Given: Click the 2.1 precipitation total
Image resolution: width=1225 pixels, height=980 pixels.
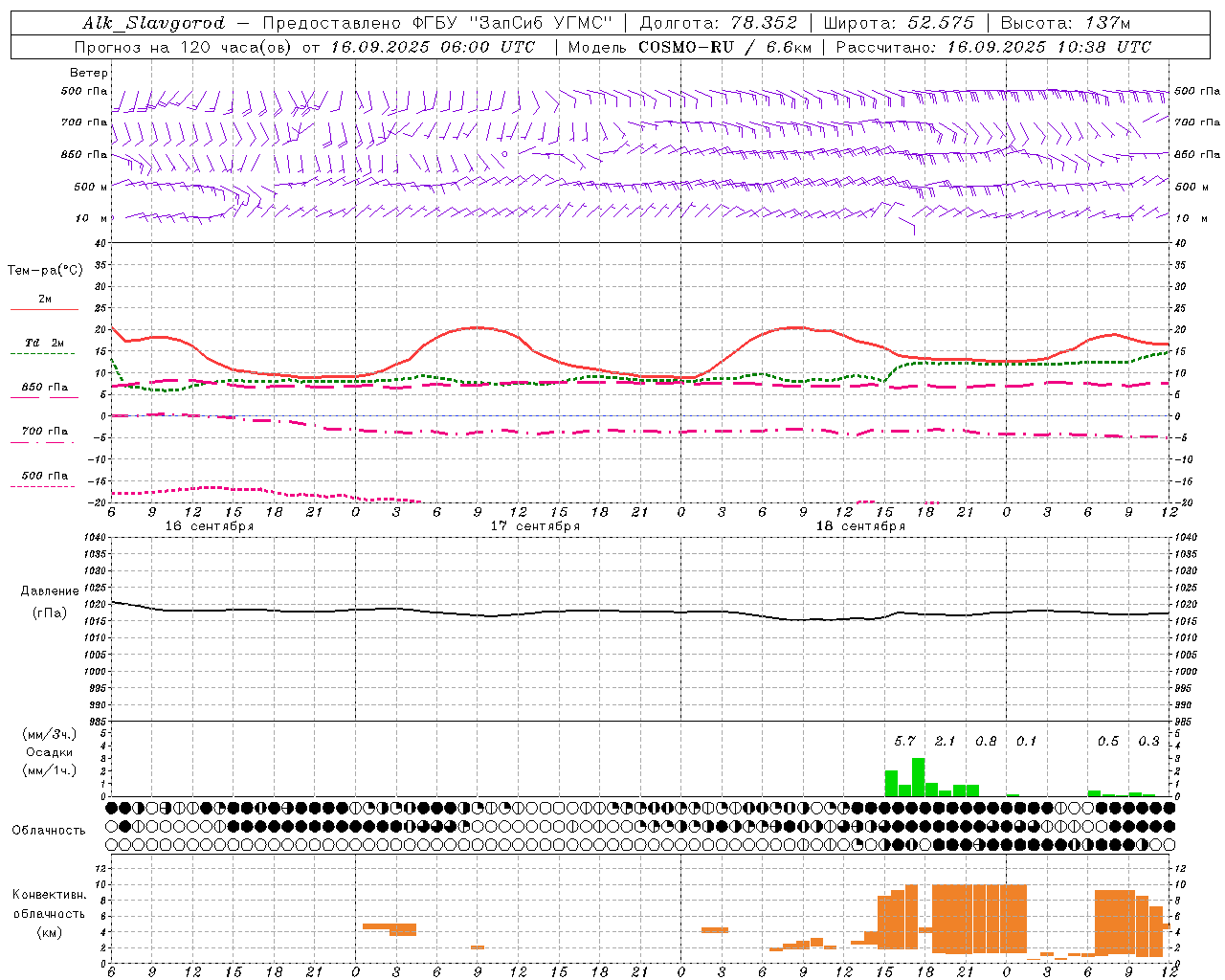Looking at the screenshot, I should click(946, 742).
